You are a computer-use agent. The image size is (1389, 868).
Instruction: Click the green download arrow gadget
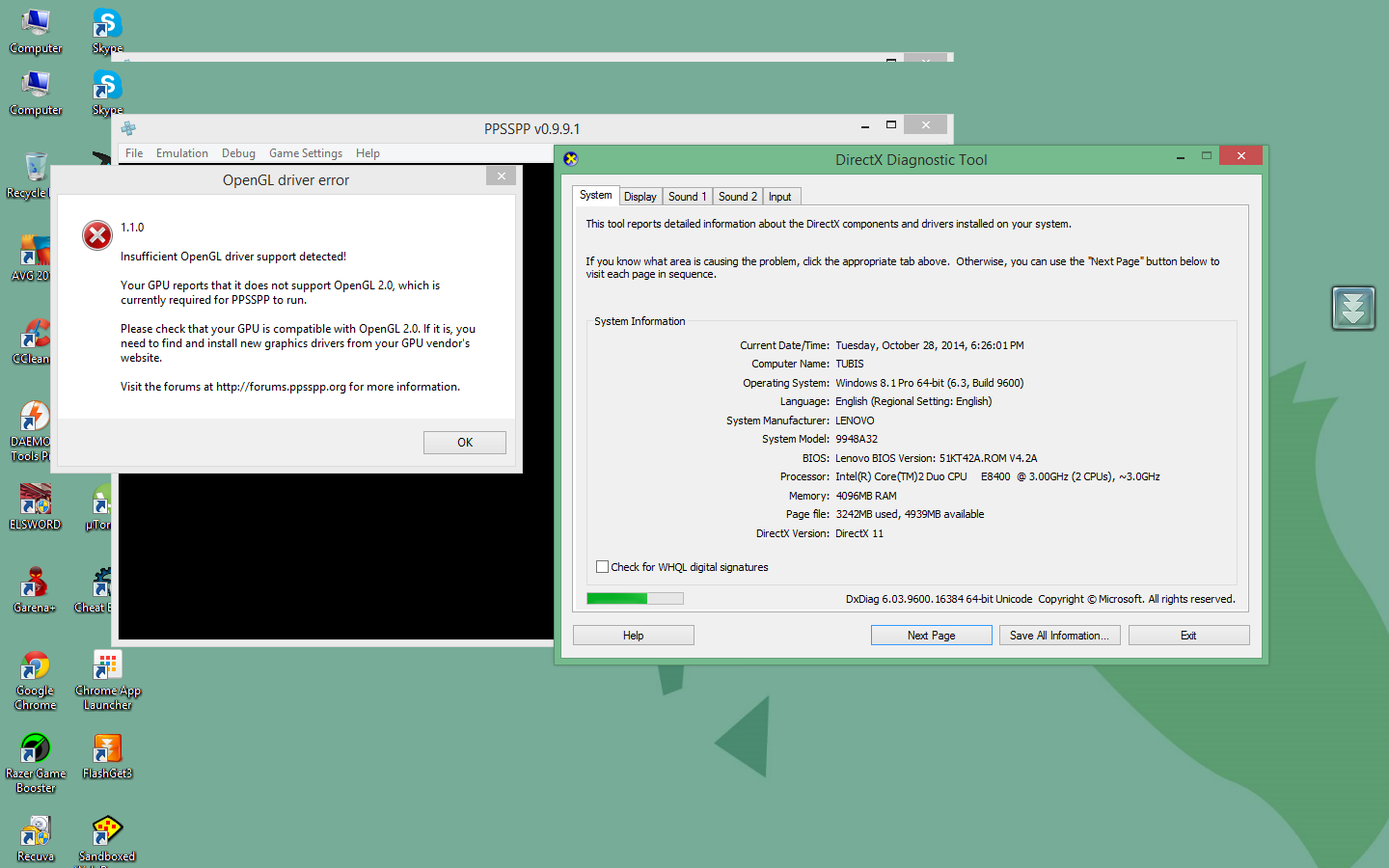[1353, 309]
